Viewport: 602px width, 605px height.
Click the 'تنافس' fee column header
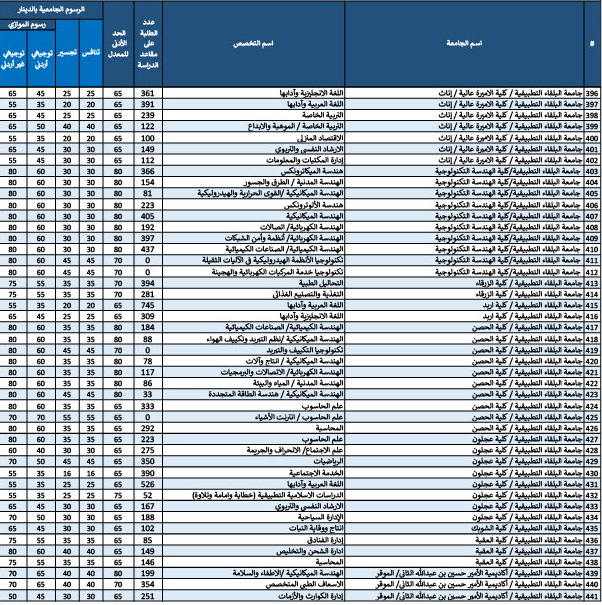(89, 51)
